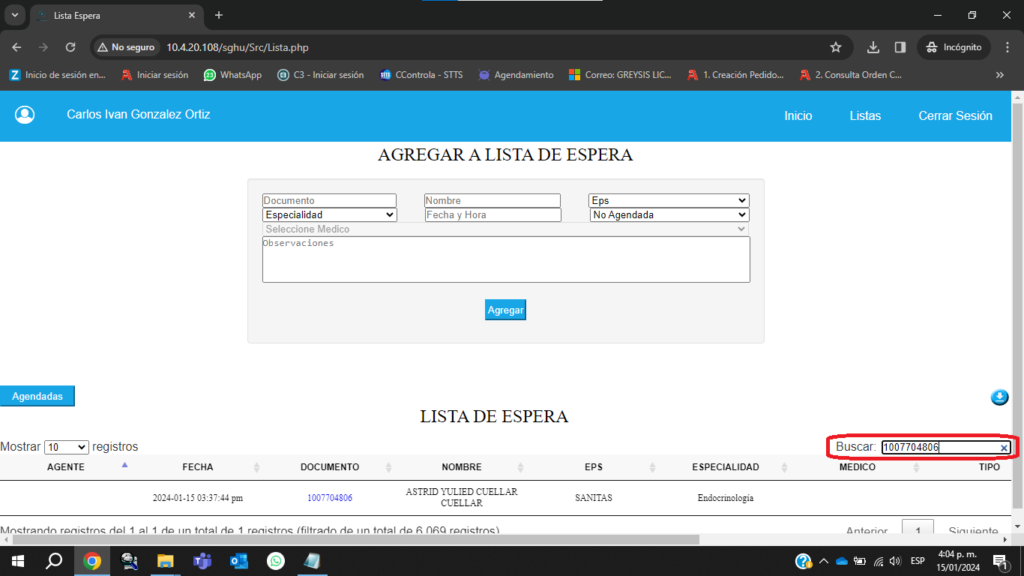The width and height of the screenshot is (1024, 576).
Task: Clear the Buscar search field with X
Action: click(1003, 448)
